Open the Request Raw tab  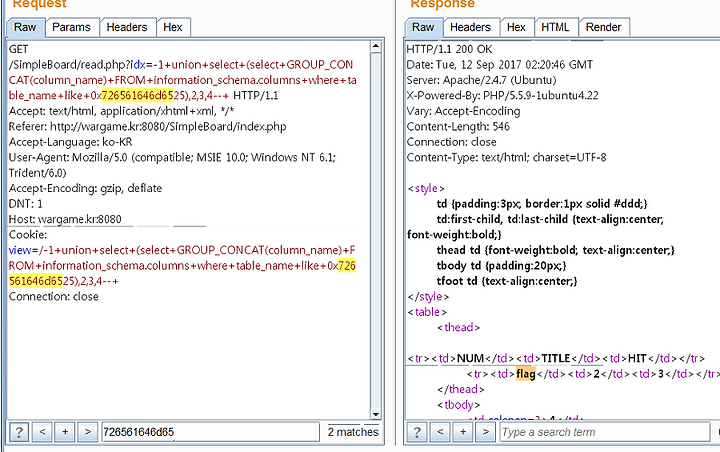tap(25, 28)
